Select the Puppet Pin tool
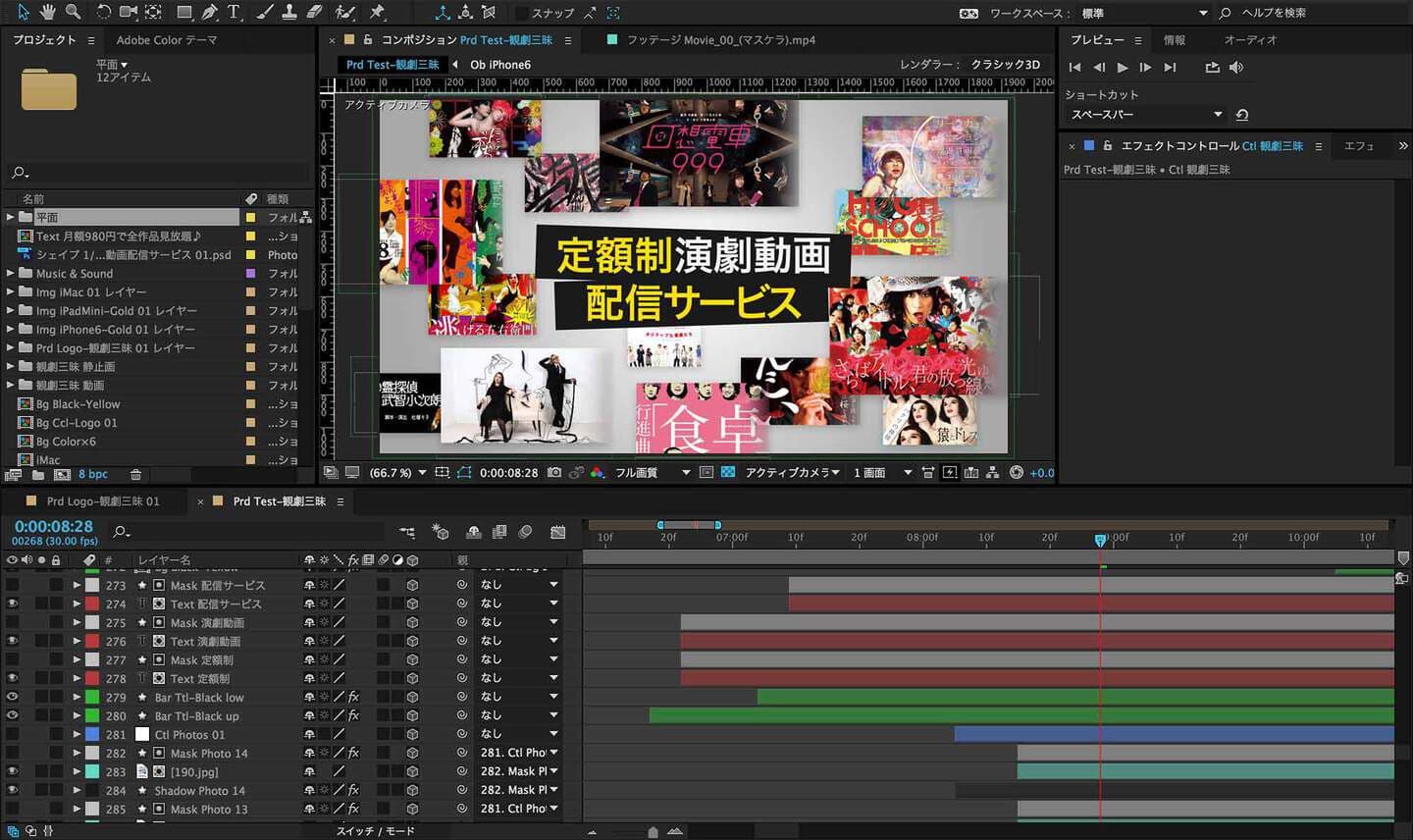The image size is (1413, 840). click(377, 12)
